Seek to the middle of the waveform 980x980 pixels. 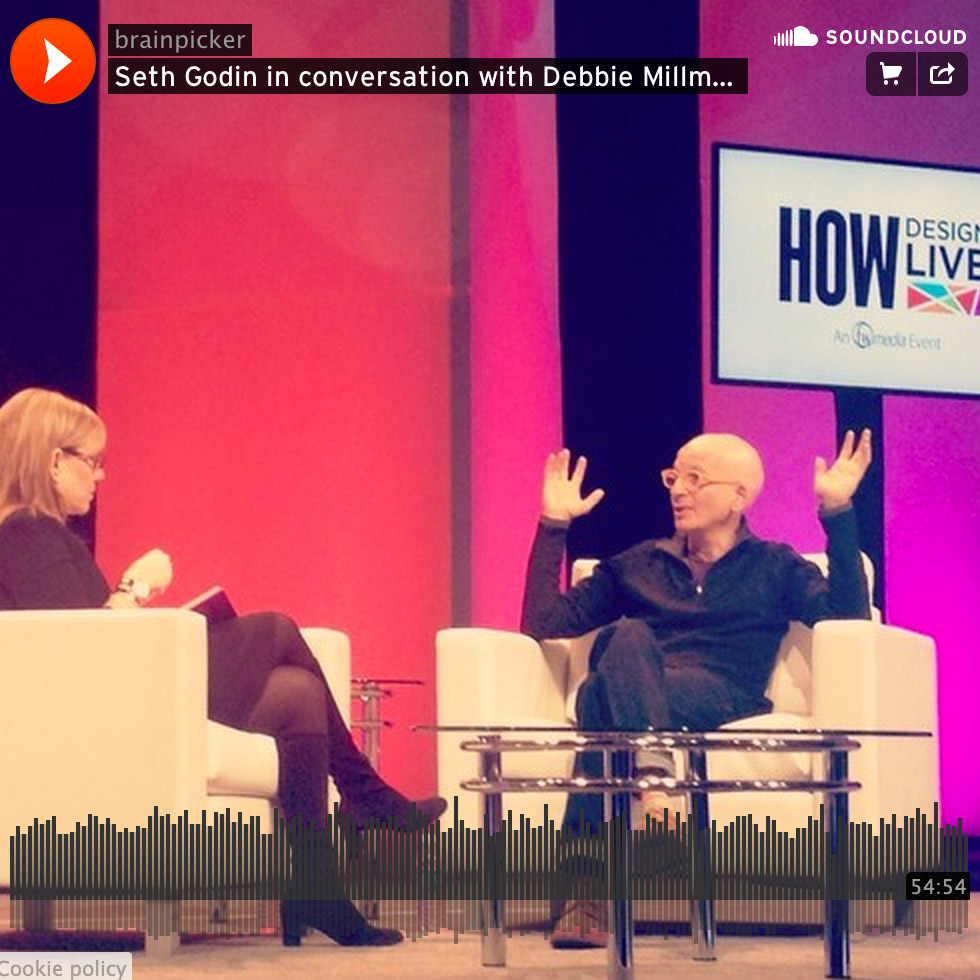coord(490,850)
